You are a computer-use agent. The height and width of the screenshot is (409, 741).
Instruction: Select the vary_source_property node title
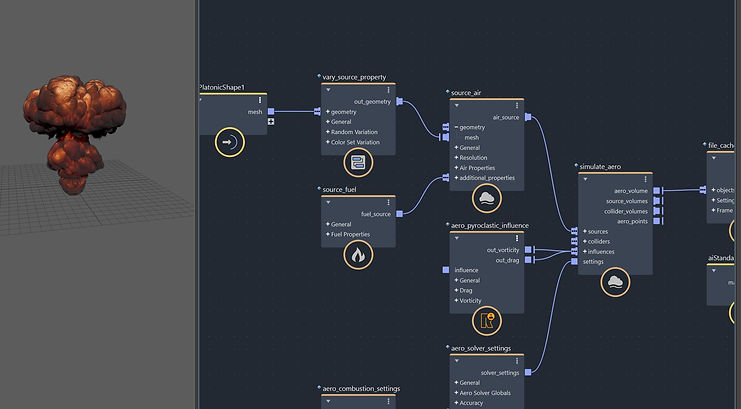tap(354, 77)
